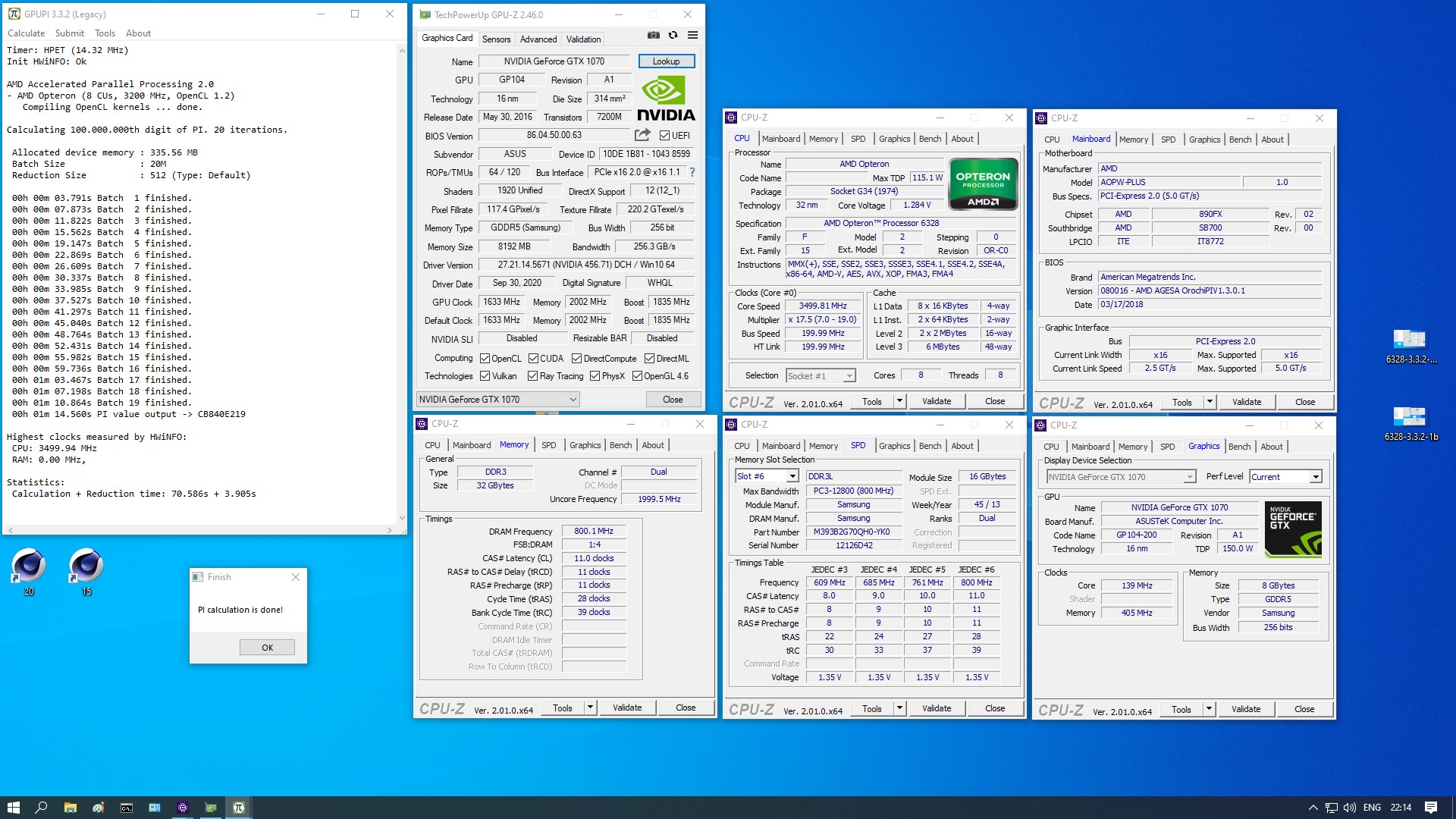Click the network icon in system tray
This screenshot has width=1456, height=819.
click(x=1332, y=808)
